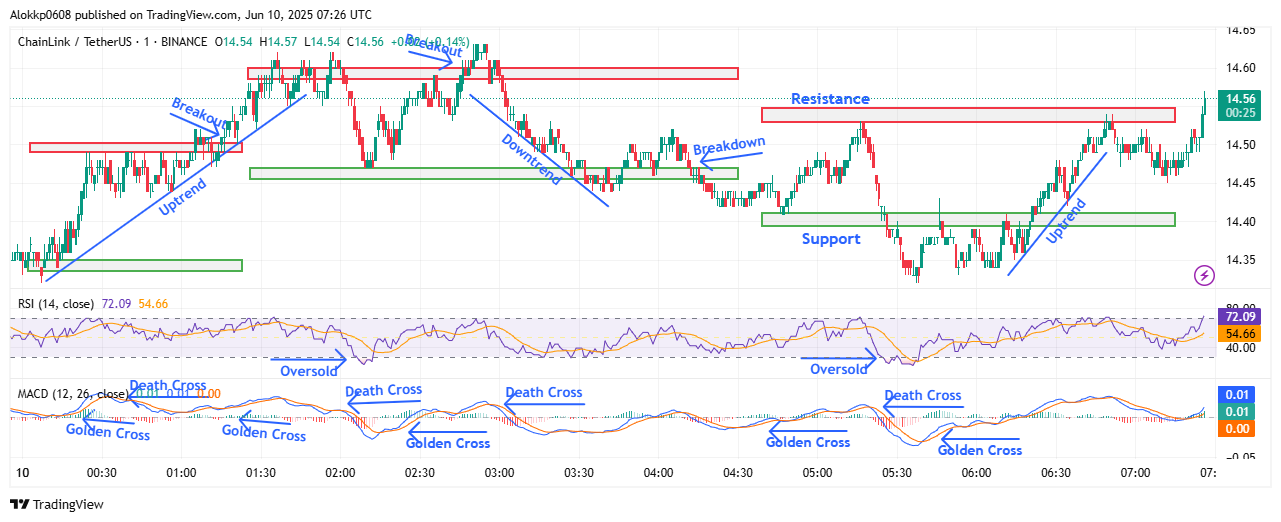
Task: Click the 01:30 time axis label
Action: click(261, 473)
